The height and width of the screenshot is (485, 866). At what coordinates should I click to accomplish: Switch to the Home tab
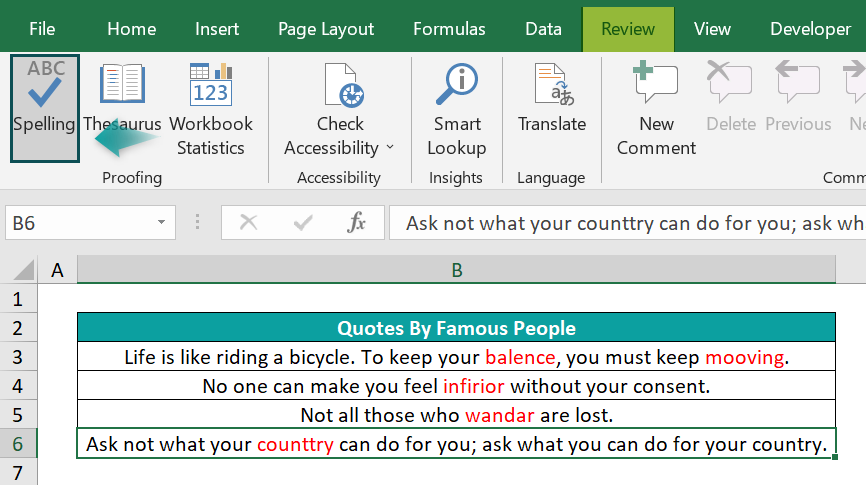click(x=131, y=29)
